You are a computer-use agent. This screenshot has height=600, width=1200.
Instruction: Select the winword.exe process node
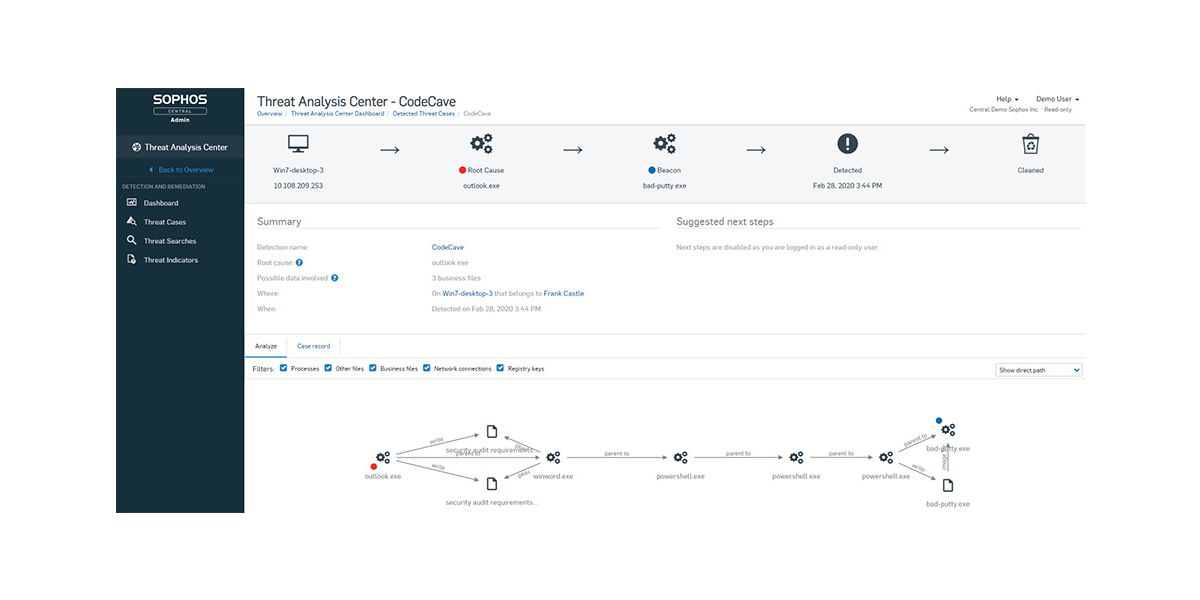(x=553, y=458)
